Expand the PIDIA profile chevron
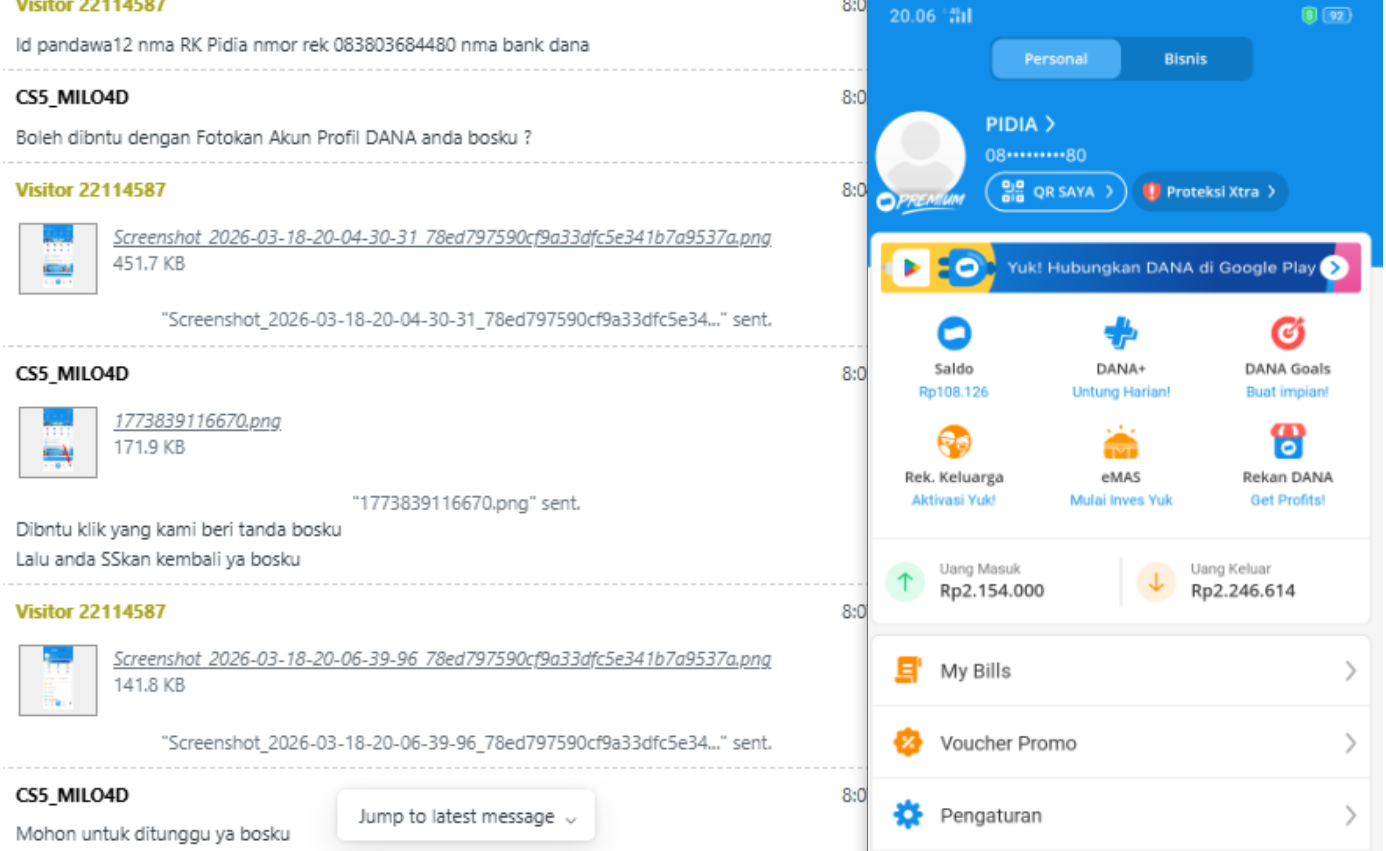The width and height of the screenshot is (1386, 851). [1050, 124]
